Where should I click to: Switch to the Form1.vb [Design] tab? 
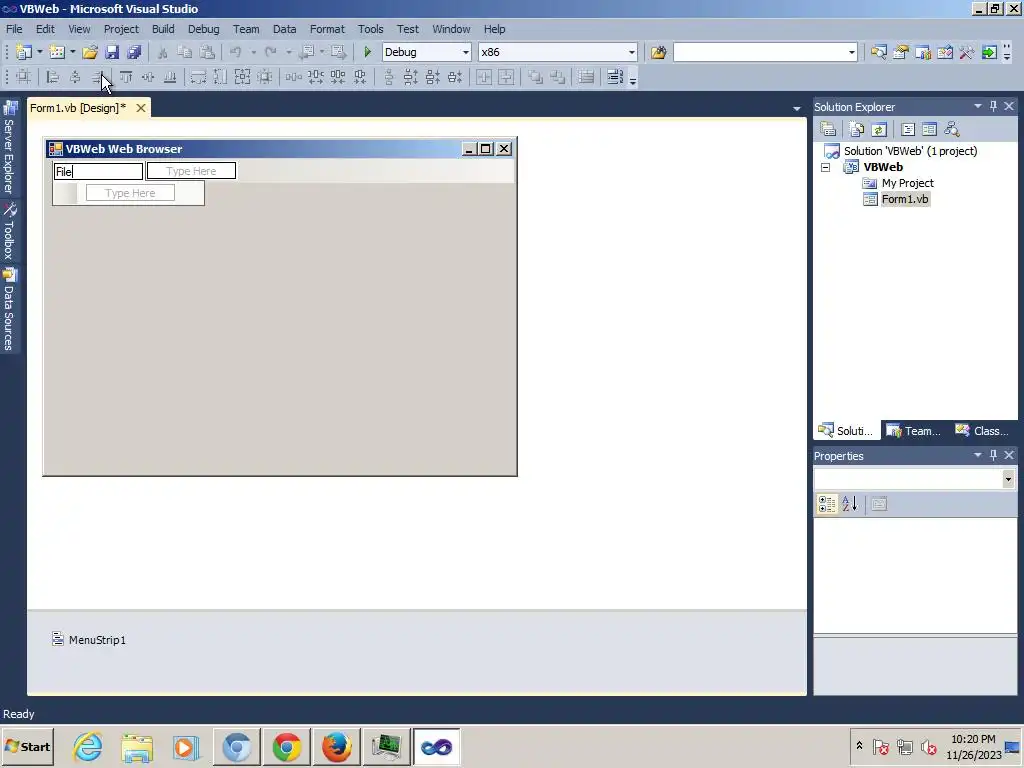[78, 108]
